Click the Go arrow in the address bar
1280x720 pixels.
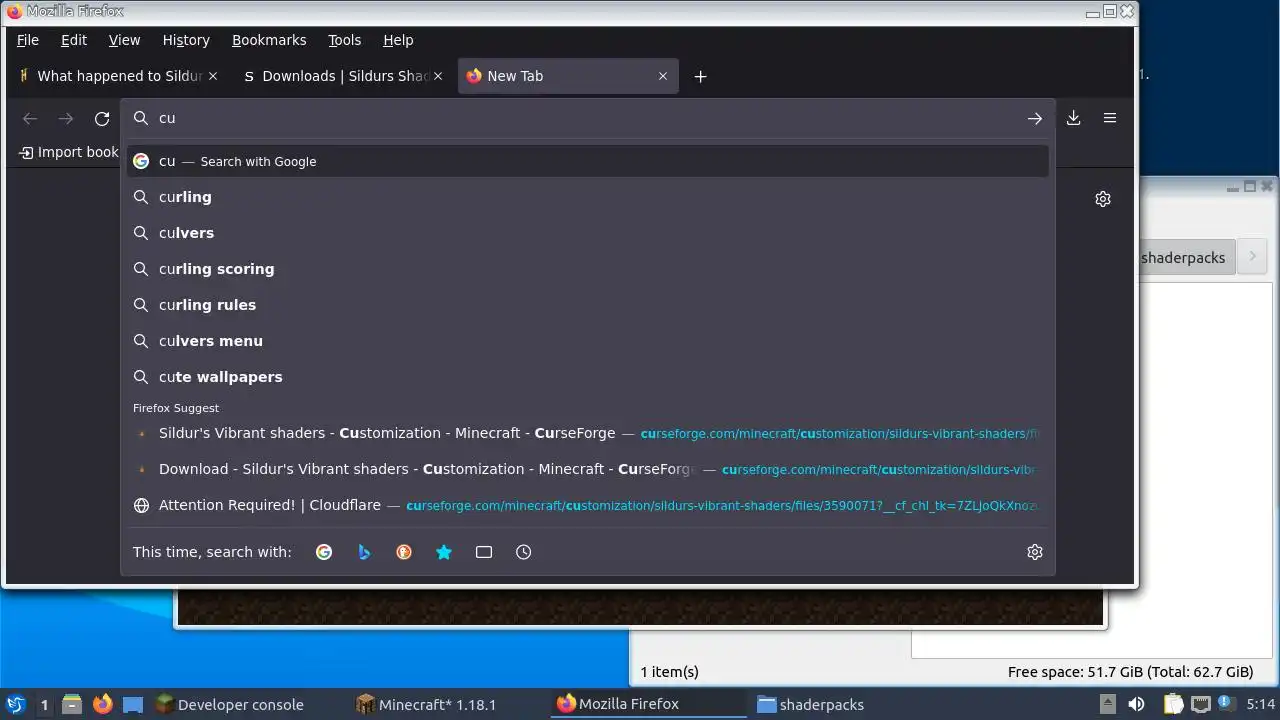click(1034, 118)
